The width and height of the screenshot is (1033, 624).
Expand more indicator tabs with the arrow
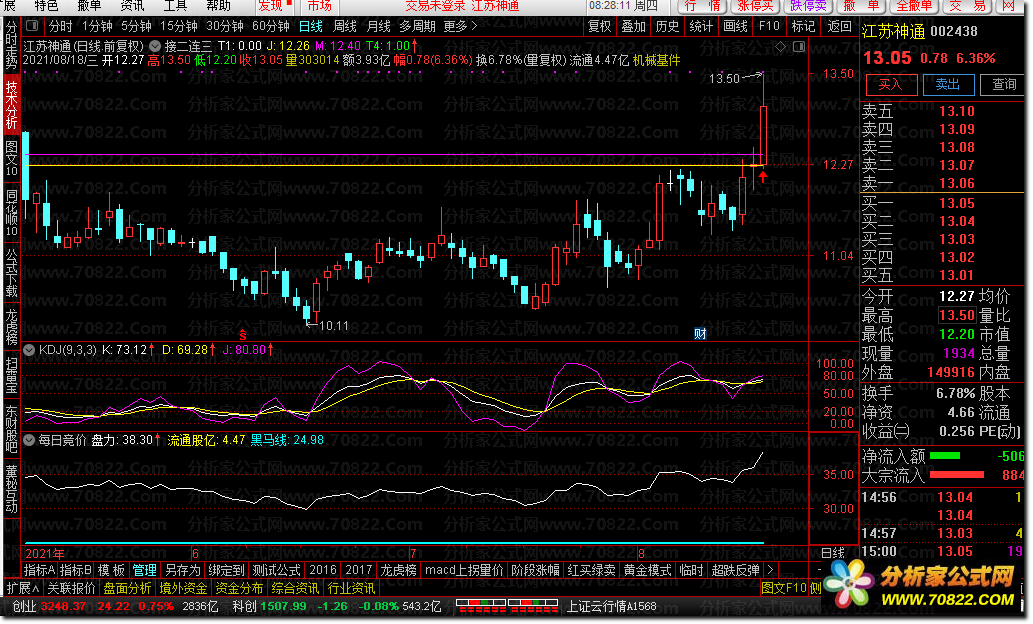coord(769,570)
